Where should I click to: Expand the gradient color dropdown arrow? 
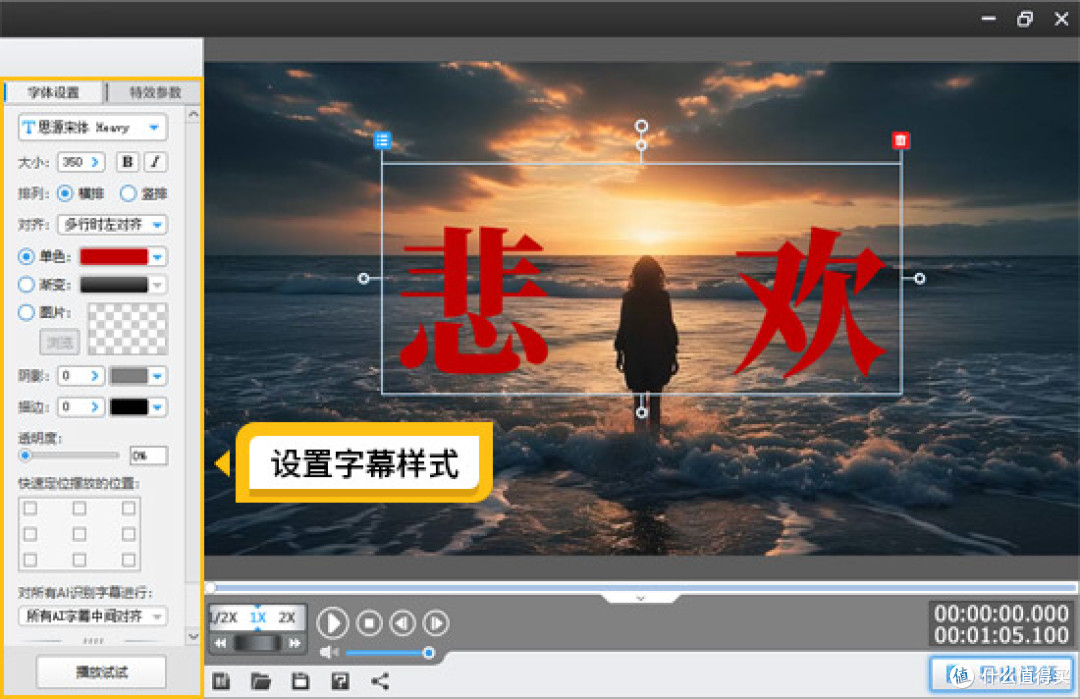(158, 284)
